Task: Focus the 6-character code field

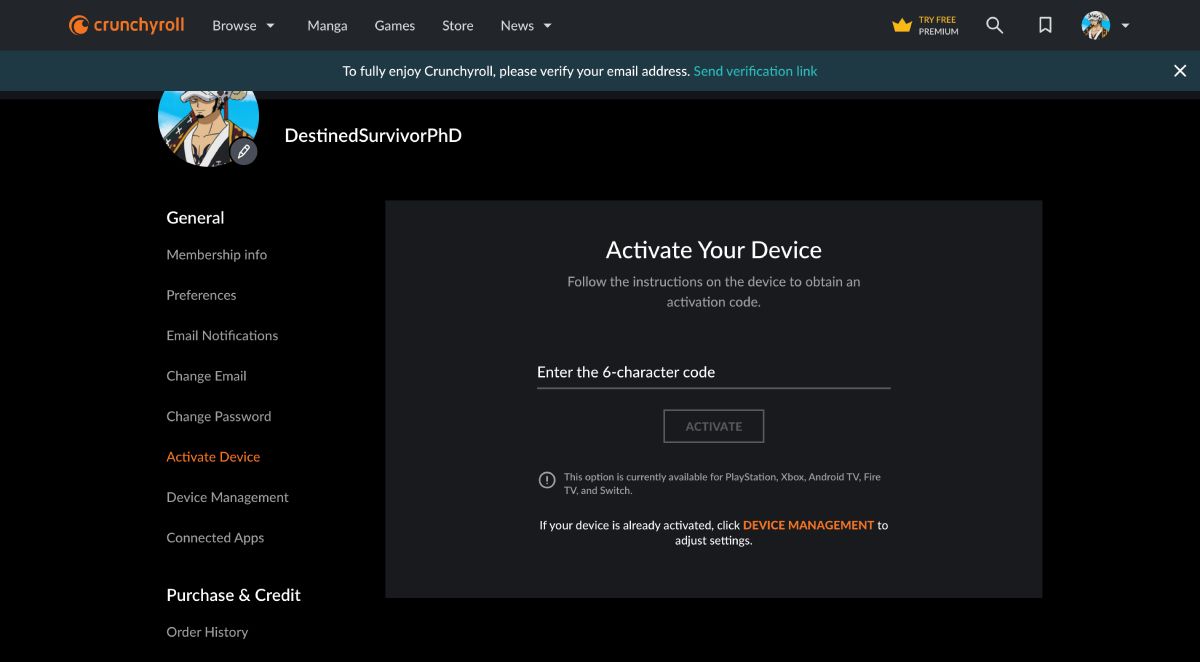Action: pos(713,372)
